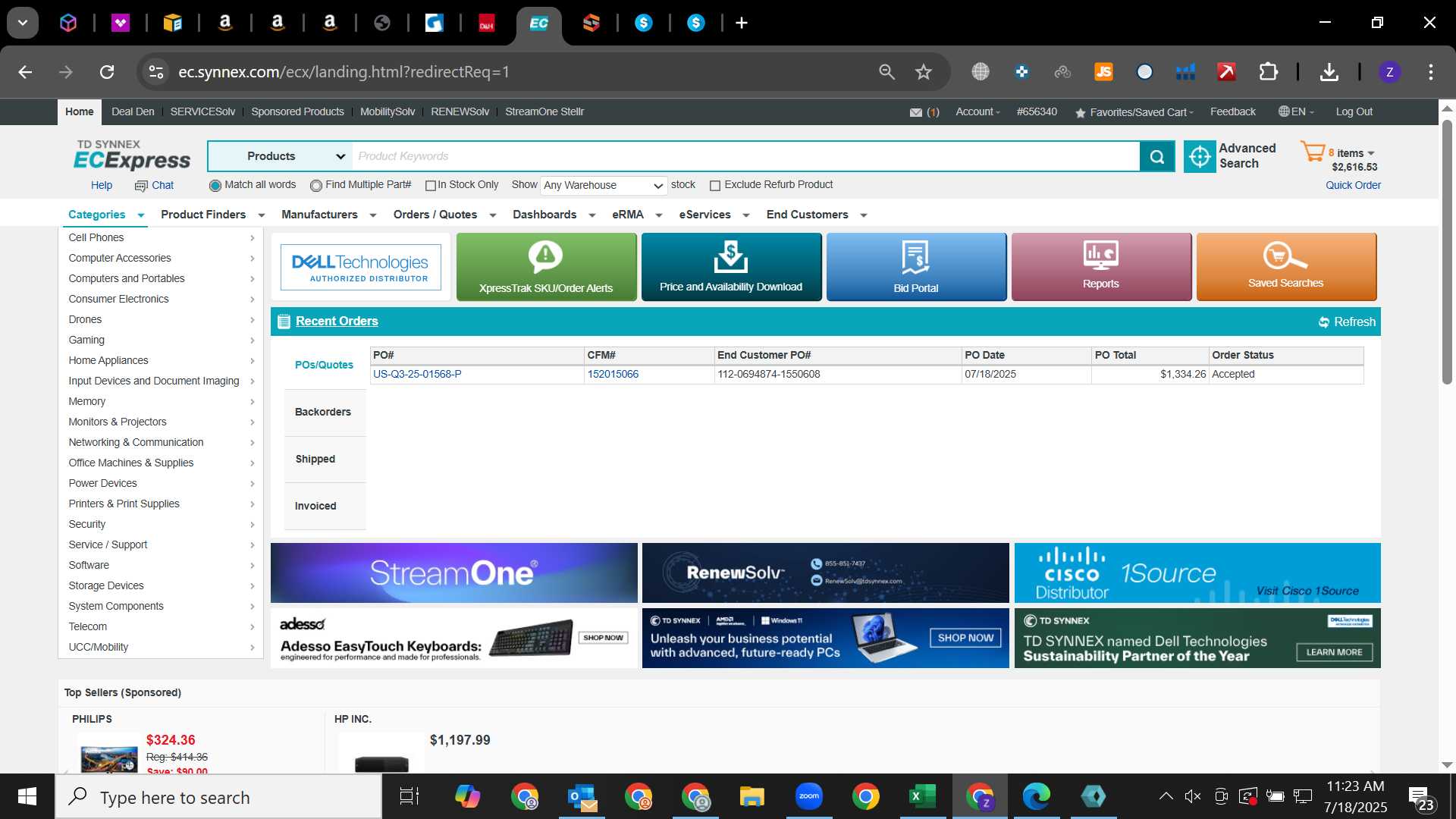The image size is (1456, 819).
Task: Open the browser zoom magnifier icon
Action: [x=886, y=72]
